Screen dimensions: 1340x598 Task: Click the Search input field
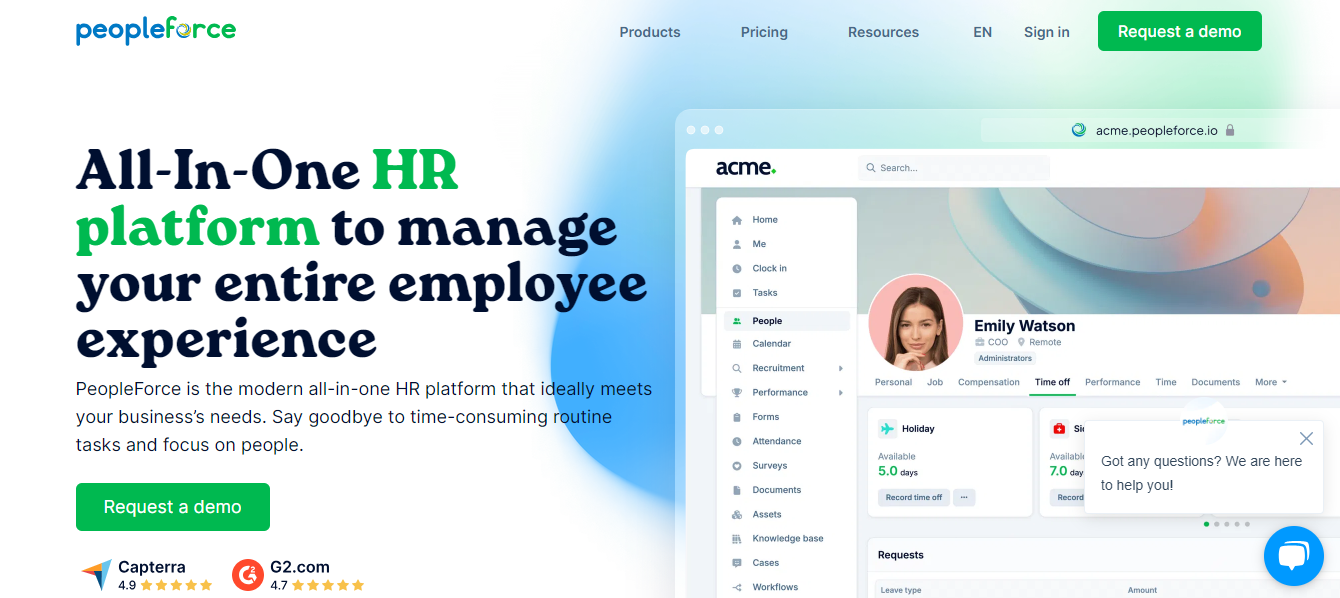point(954,168)
